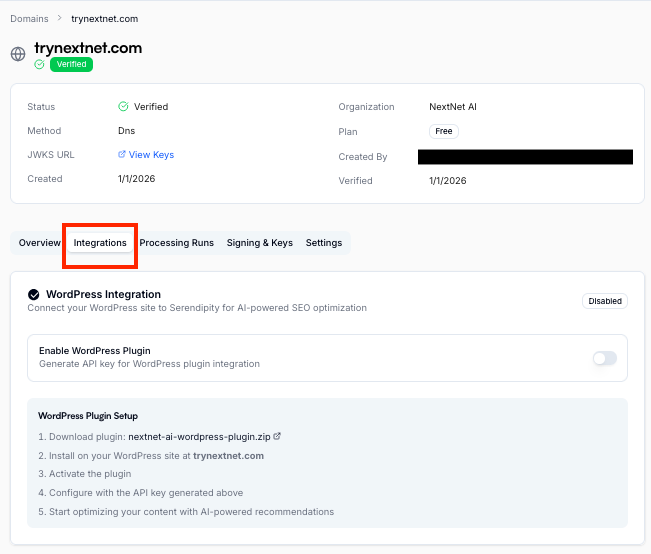
Task: Open the Signing & Keys tab
Action: click(259, 243)
